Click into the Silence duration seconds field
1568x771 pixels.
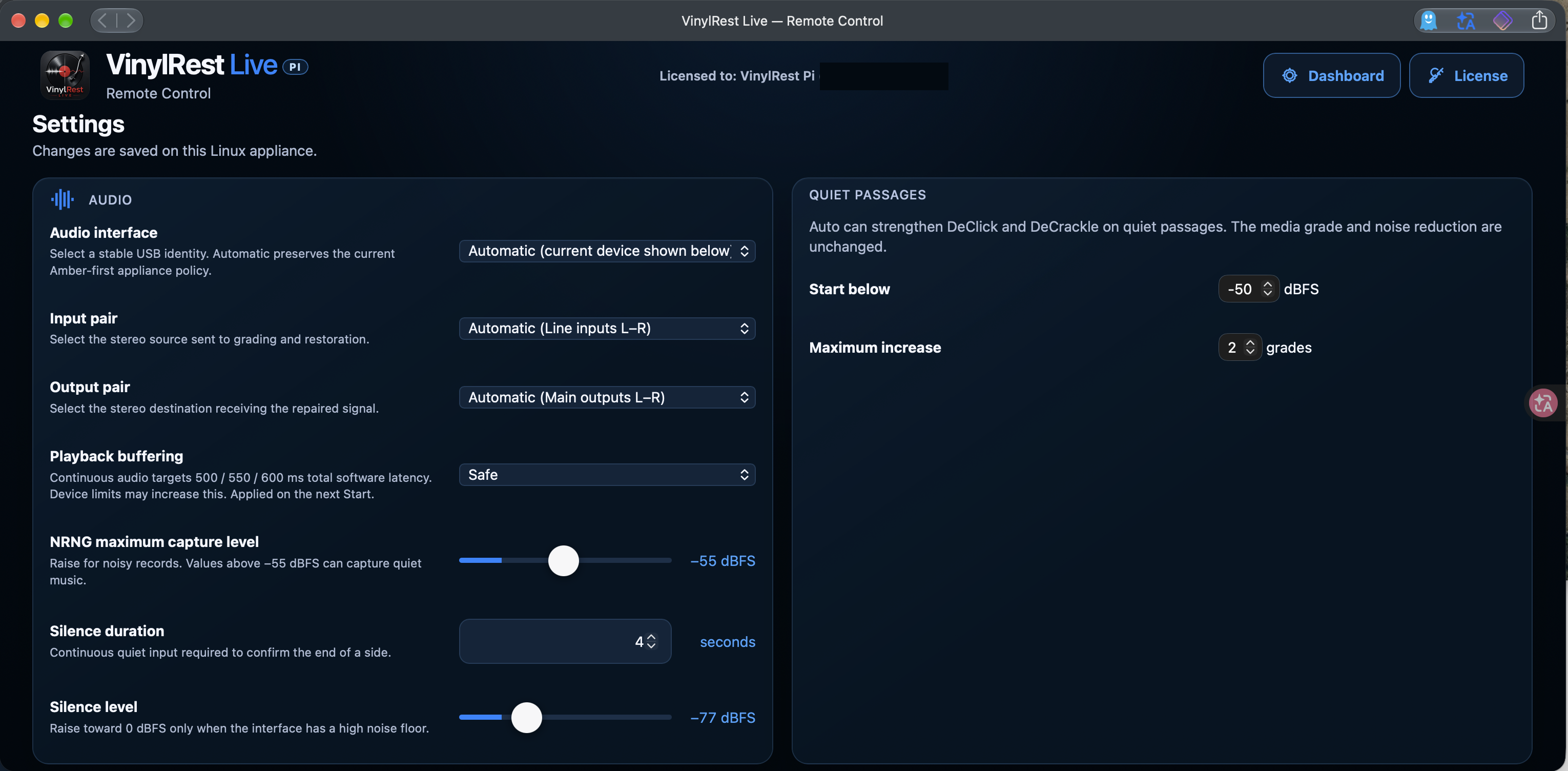565,641
